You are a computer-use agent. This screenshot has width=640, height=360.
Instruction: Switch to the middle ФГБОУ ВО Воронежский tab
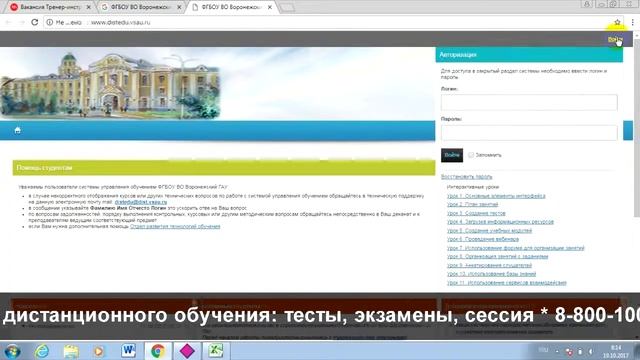pyautogui.click(x=141, y=7)
